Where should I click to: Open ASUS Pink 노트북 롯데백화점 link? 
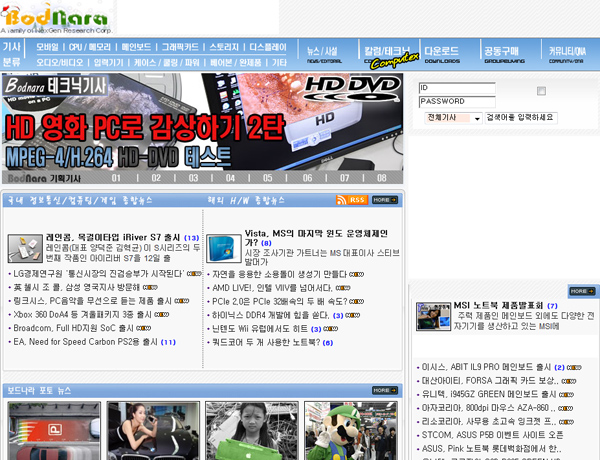tap(491, 448)
